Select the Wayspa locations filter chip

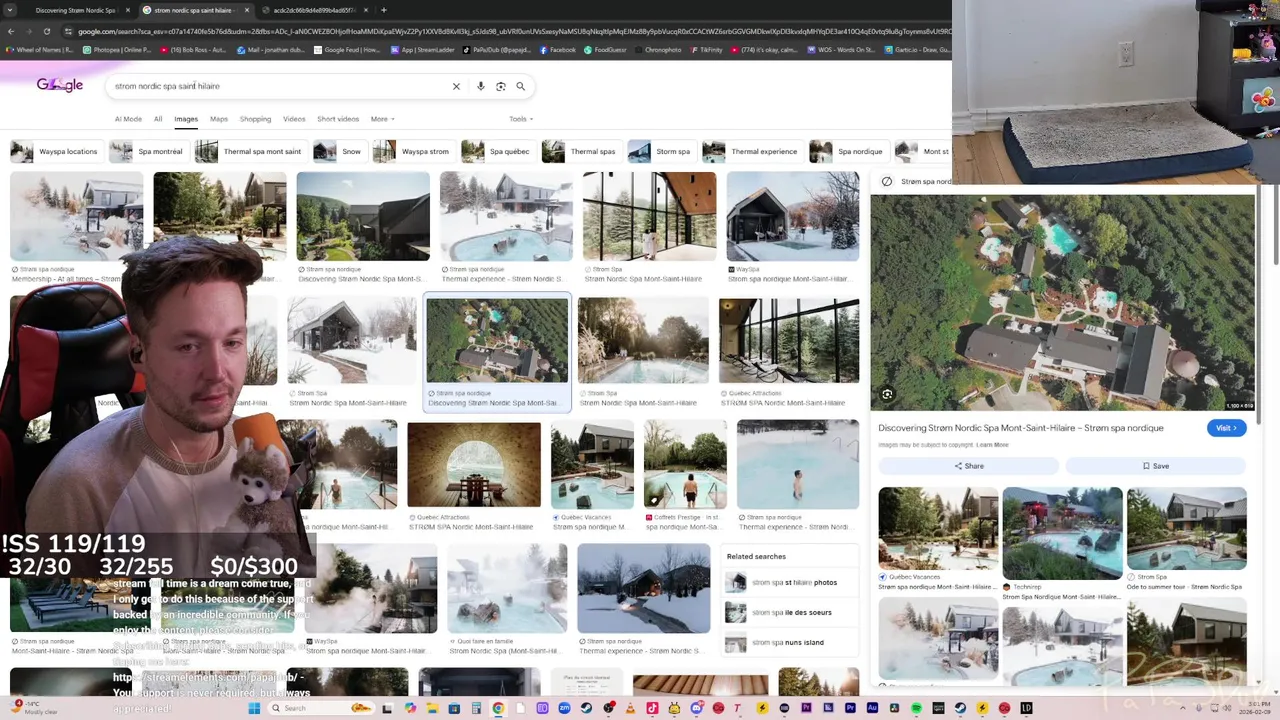[x=56, y=152]
